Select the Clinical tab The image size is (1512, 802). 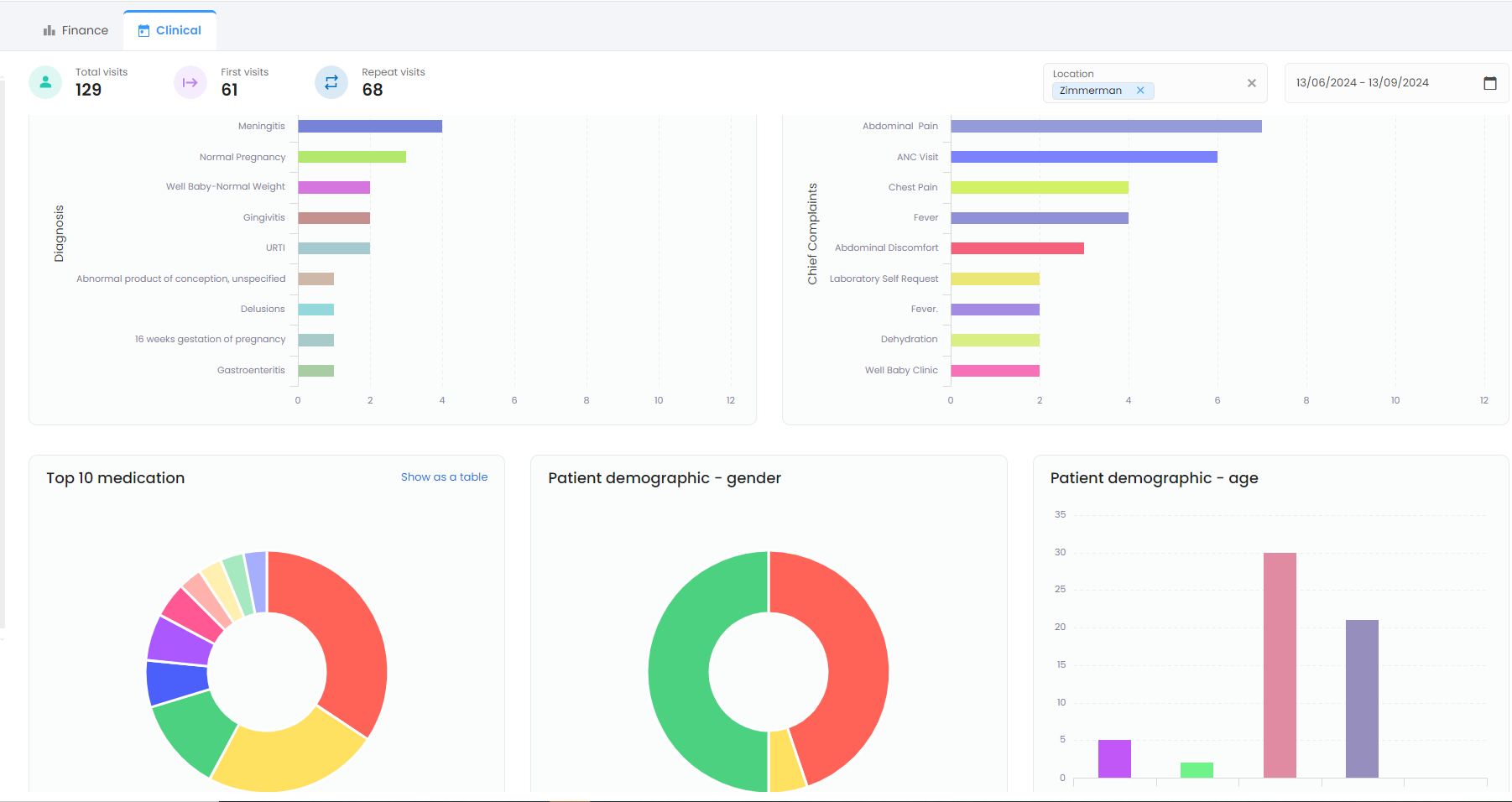178,31
